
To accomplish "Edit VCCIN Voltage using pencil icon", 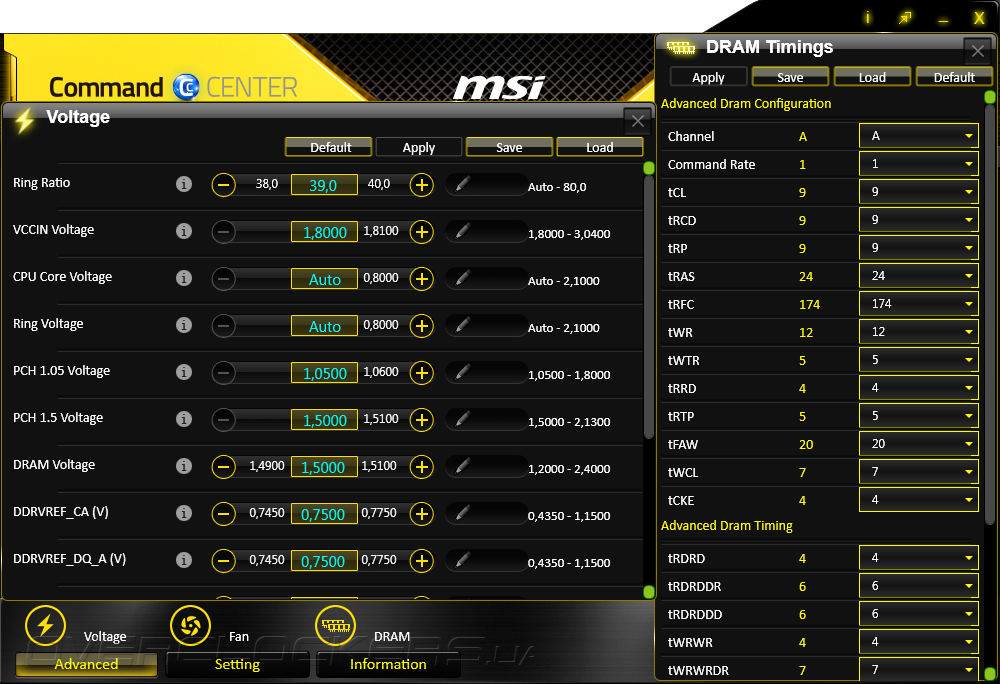I will click(x=463, y=231).
